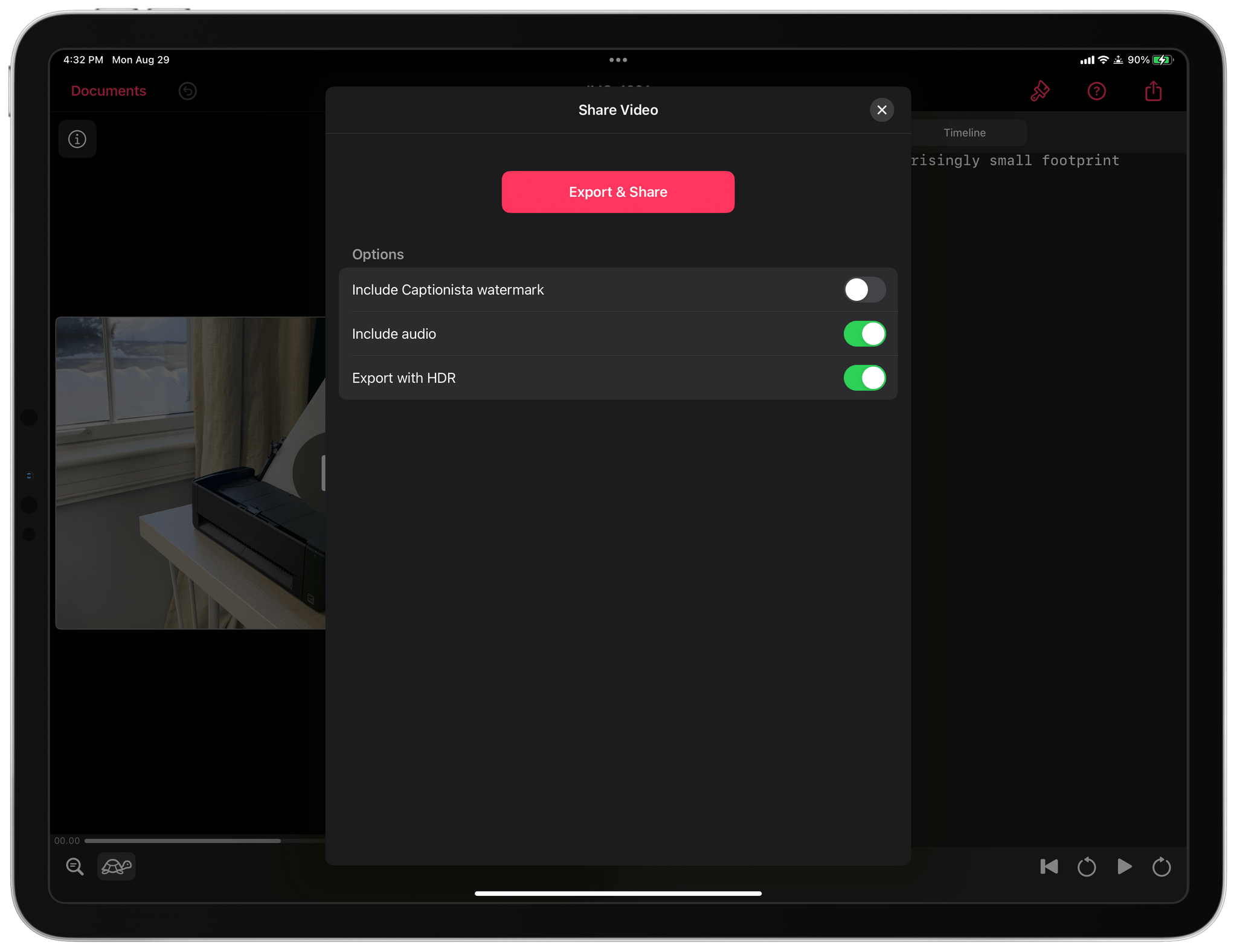
Task: Disable the Export with HDR switch
Action: (x=864, y=378)
